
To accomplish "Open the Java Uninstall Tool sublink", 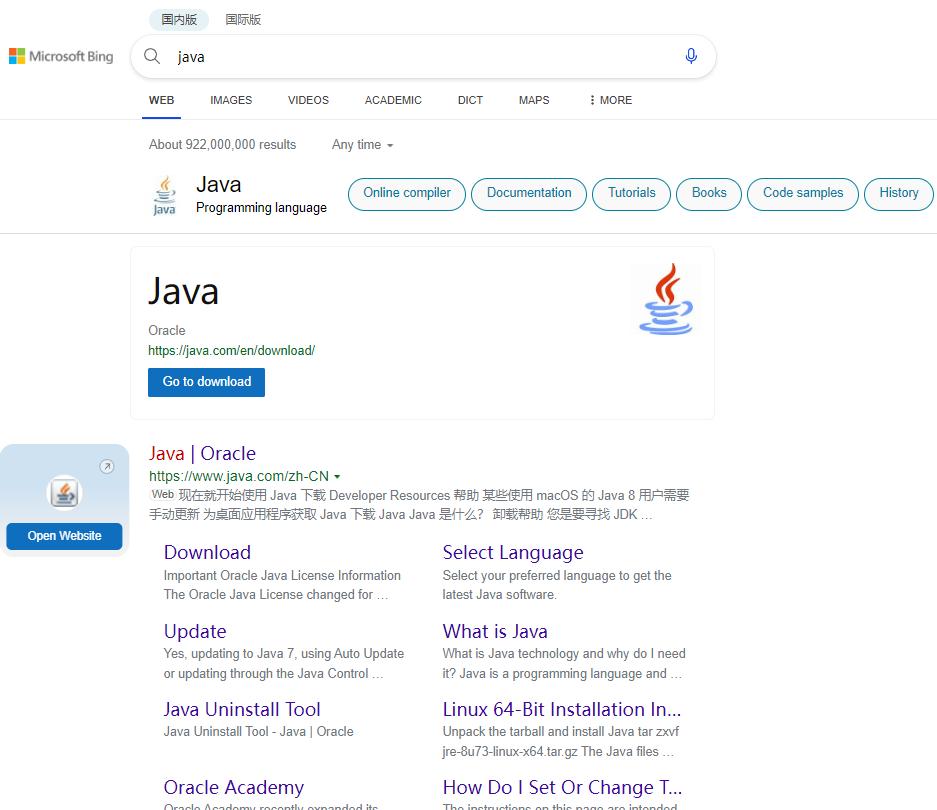I will click(242, 709).
